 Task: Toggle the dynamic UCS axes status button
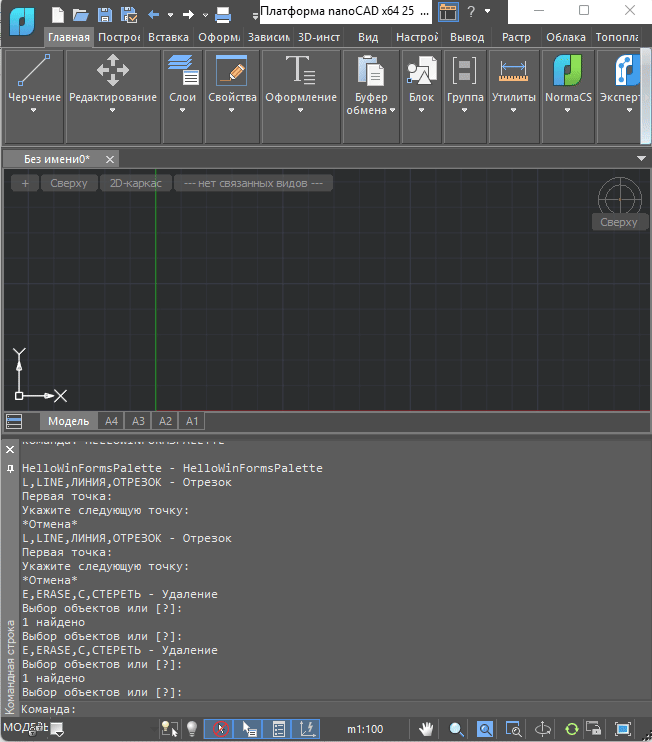click(x=308, y=729)
